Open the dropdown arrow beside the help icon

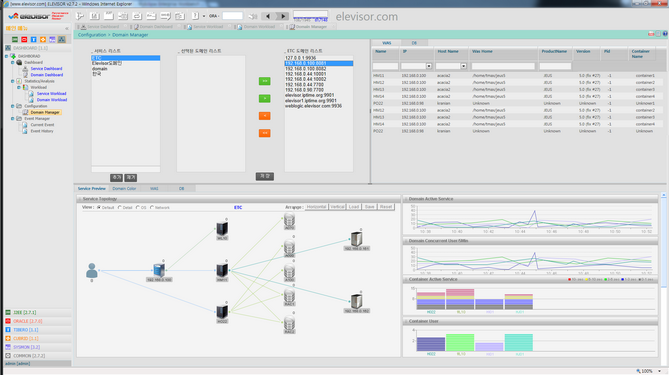(x=204, y=16)
